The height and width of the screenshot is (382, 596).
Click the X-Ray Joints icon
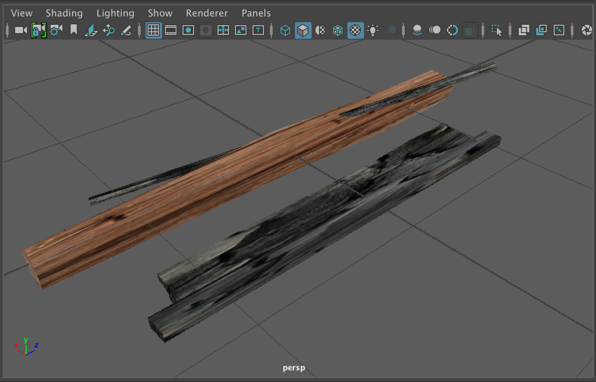(559, 30)
